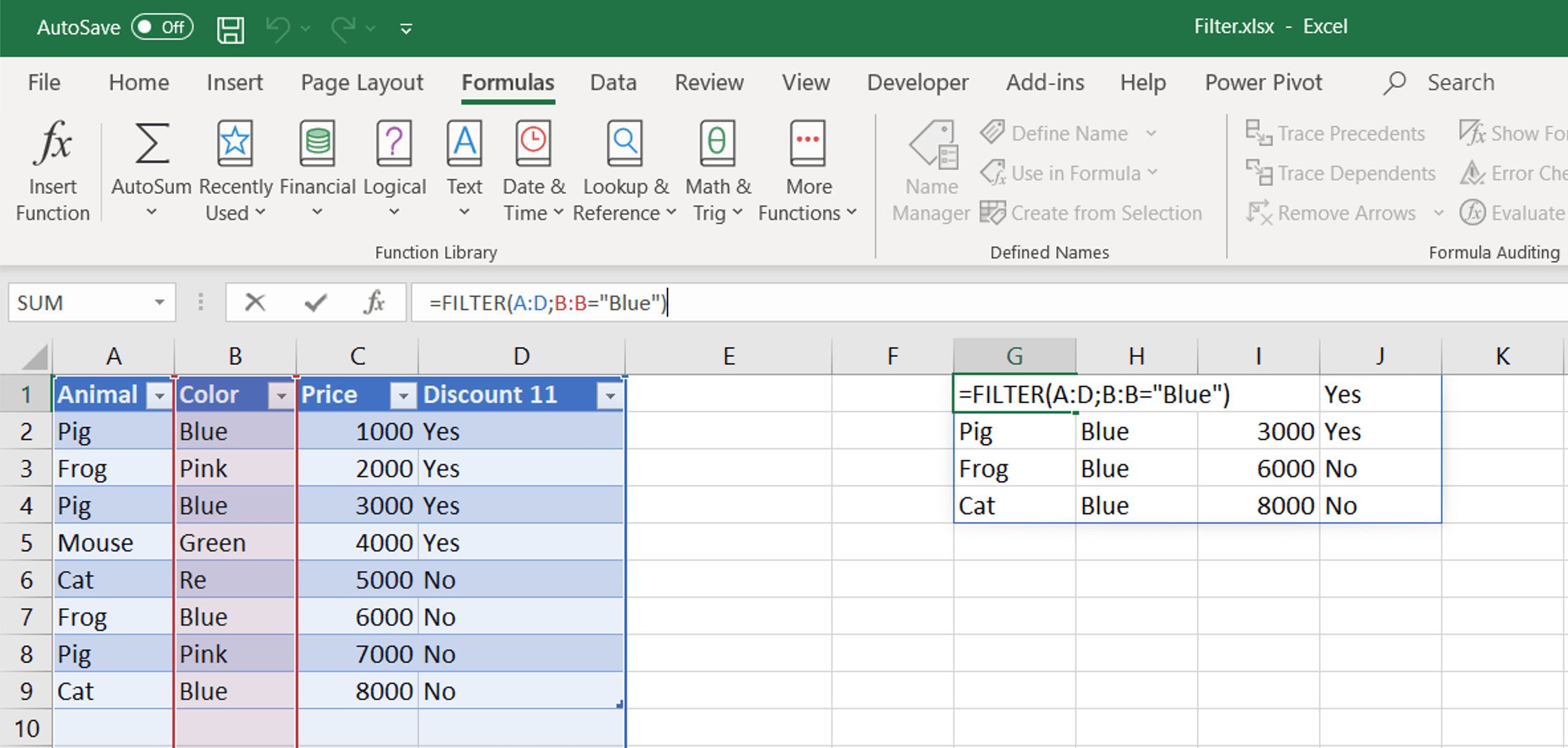1568x748 pixels.
Task: Select the cell with price 5000
Action: (x=357, y=580)
